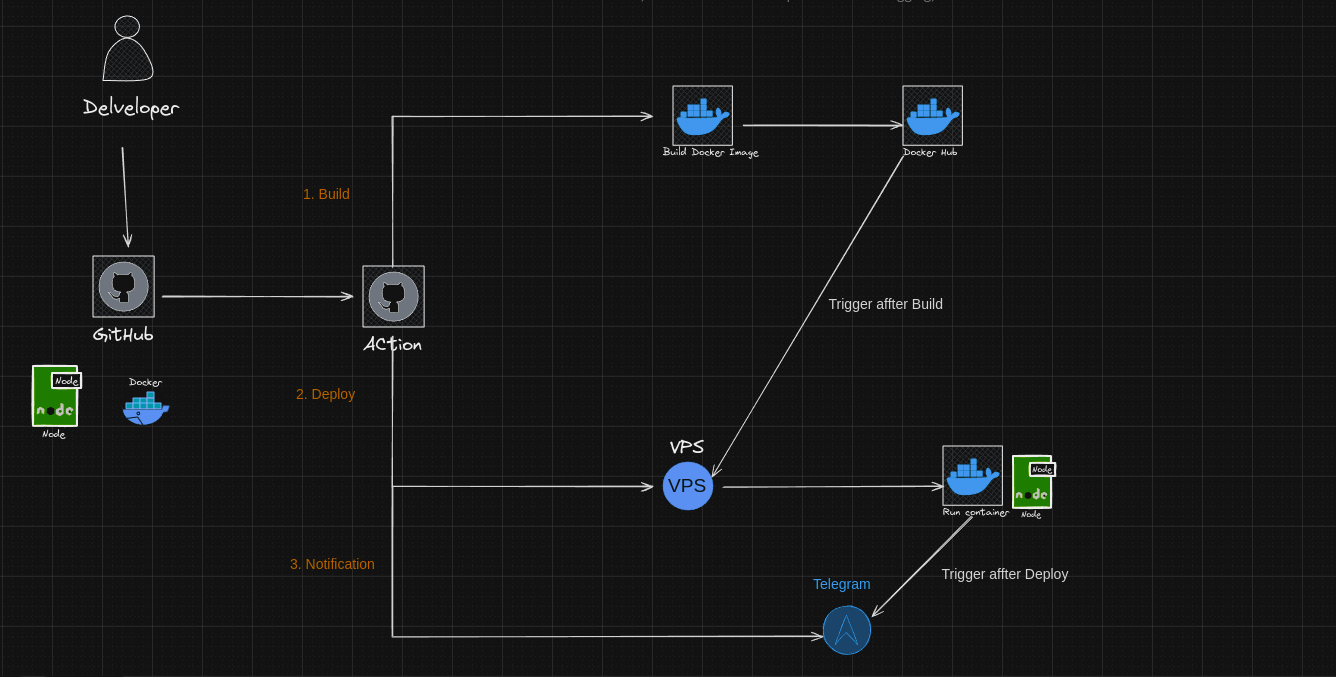Select arrow from GitHub to Action
Screen dimensions: 1336x677
click(x=258, y=296)
